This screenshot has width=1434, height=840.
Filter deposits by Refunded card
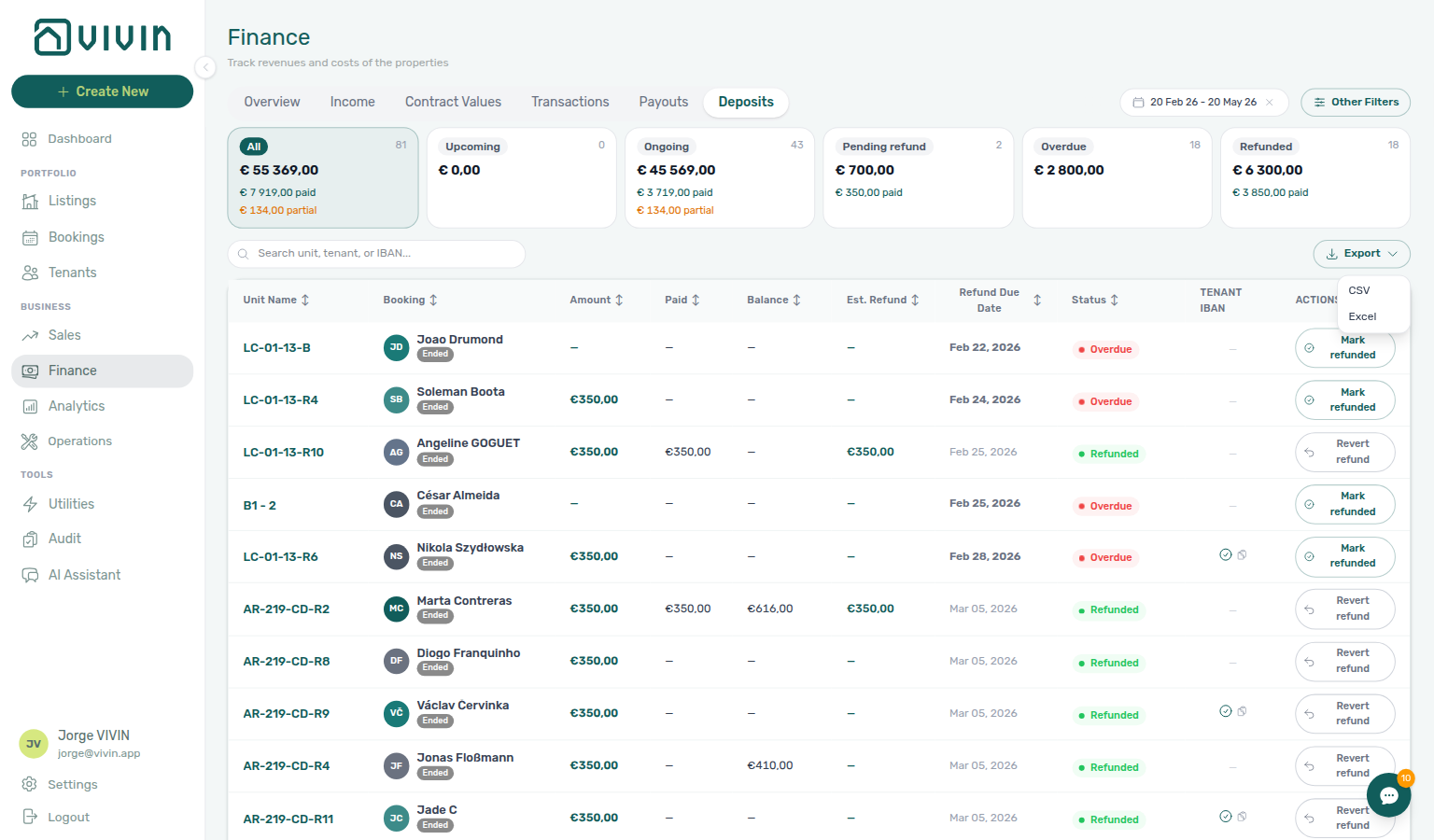pos(1315,177)
